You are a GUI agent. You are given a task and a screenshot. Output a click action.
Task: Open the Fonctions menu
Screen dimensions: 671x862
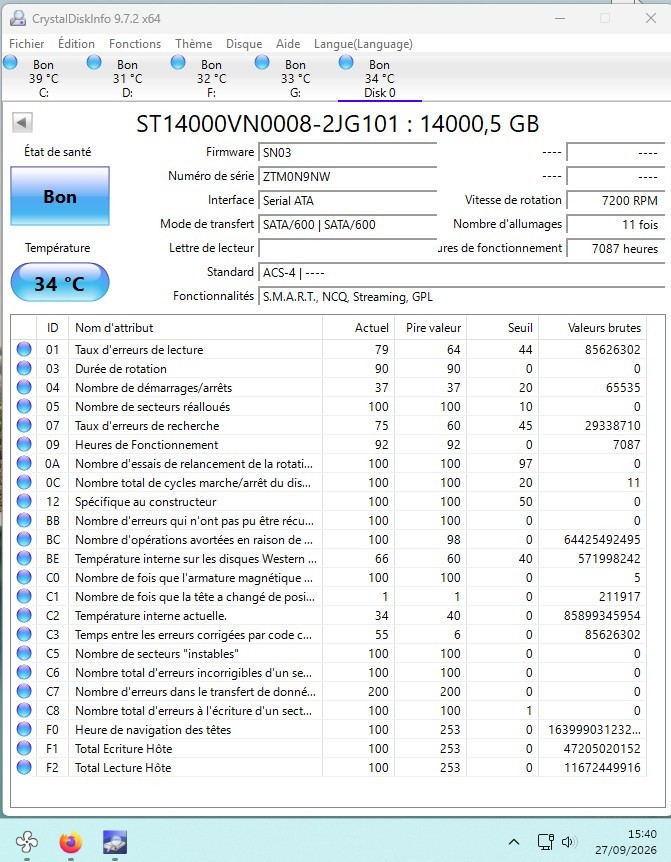[x=135, y=43]
